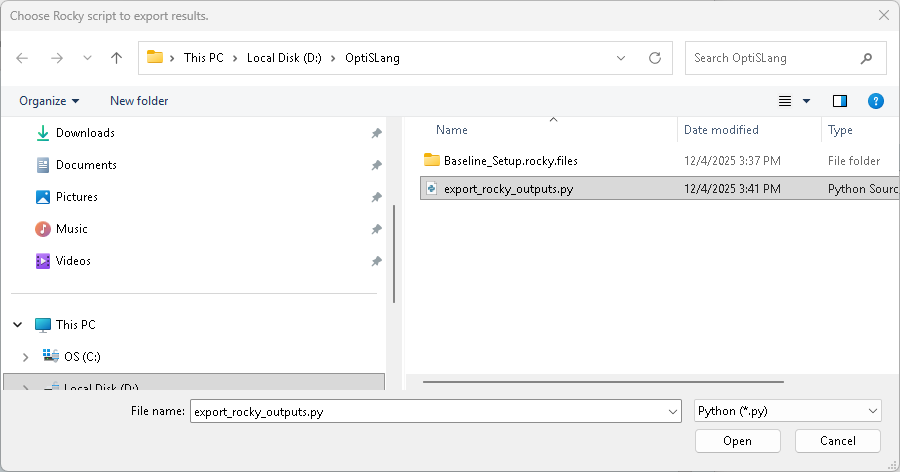
Task: Select 'OptiSLang' breadcrumb segment
Action: pyautogui.click(x=372, y=58)
